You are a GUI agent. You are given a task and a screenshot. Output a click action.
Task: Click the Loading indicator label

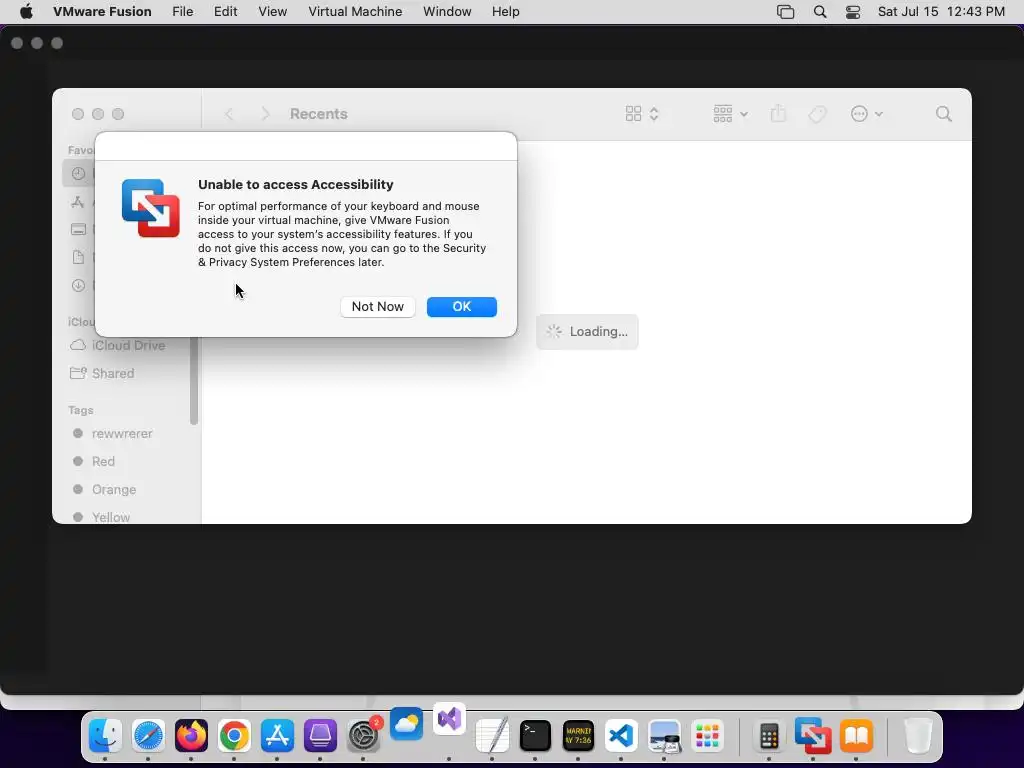(598, 331)
